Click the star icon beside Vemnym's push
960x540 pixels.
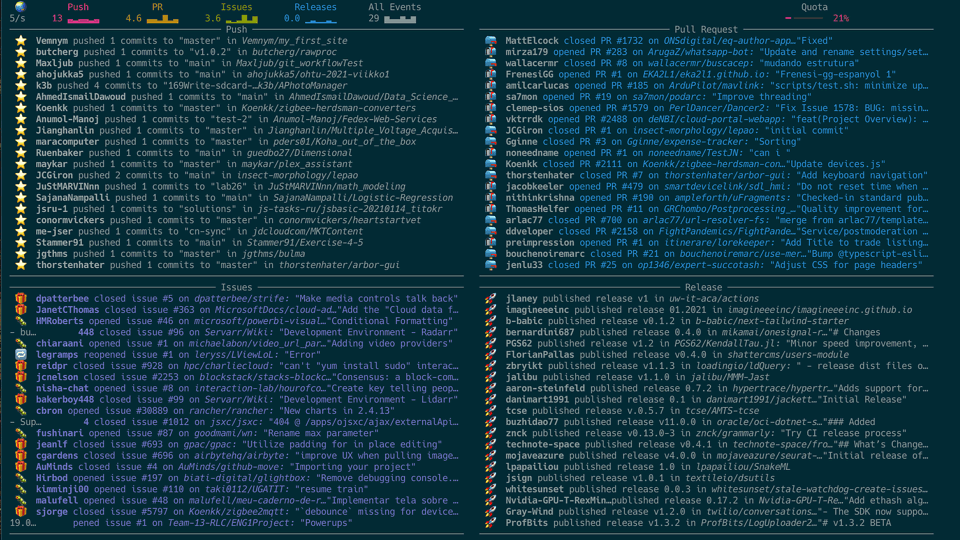tap(21, 41)
